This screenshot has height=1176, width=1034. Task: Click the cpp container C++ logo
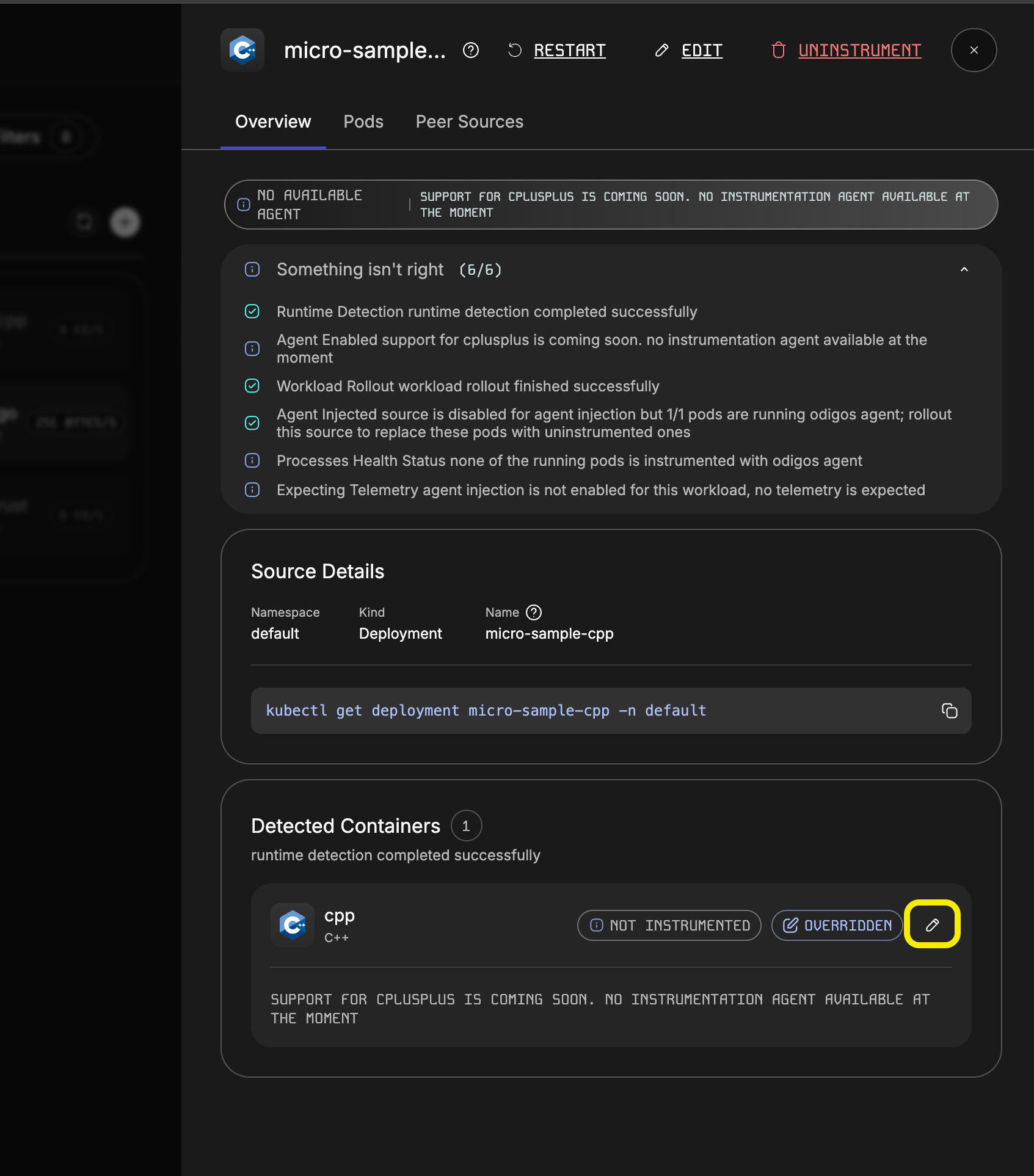coord(293,925)
